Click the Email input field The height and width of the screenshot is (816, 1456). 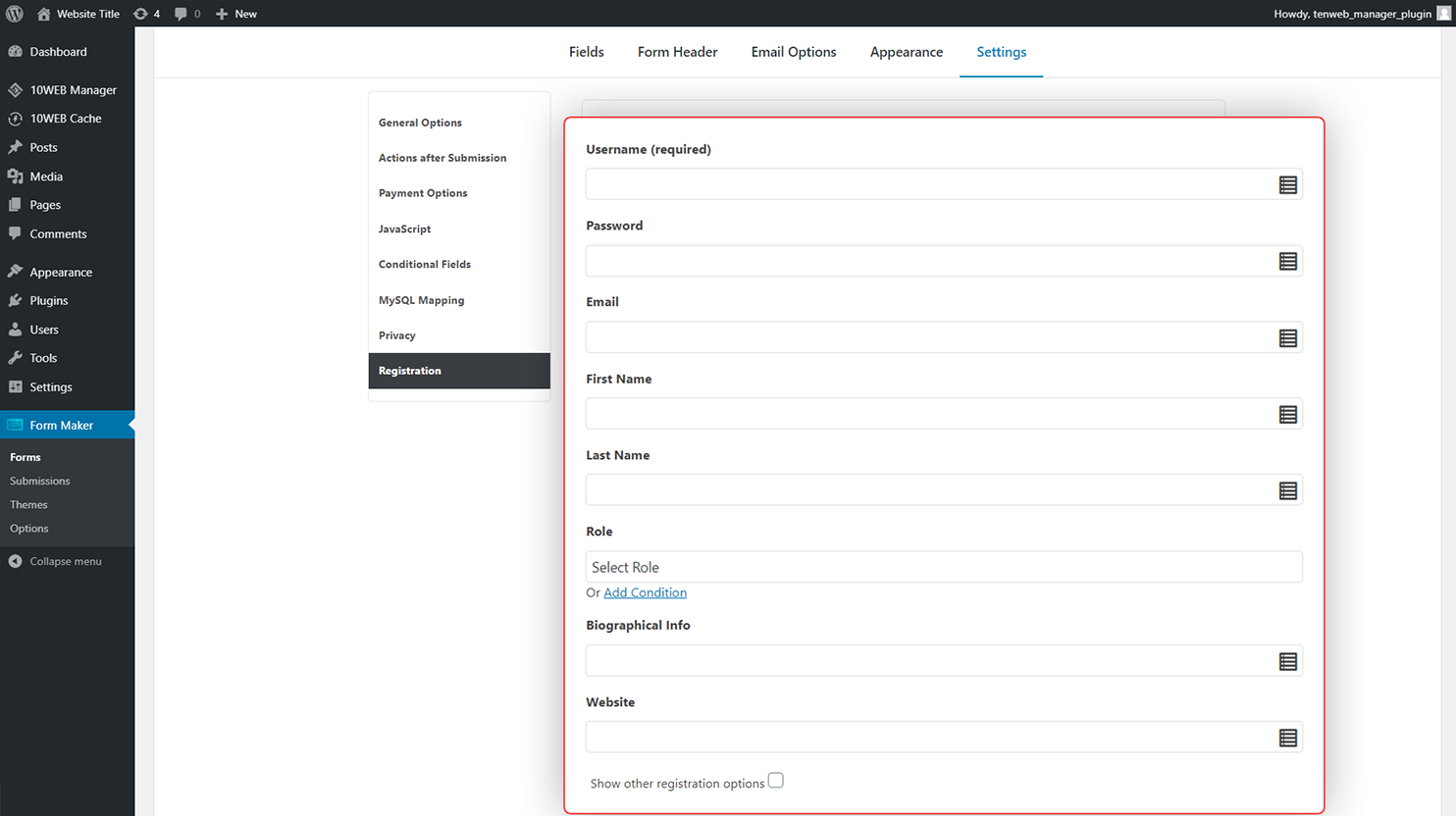click(x=944, y=337)
